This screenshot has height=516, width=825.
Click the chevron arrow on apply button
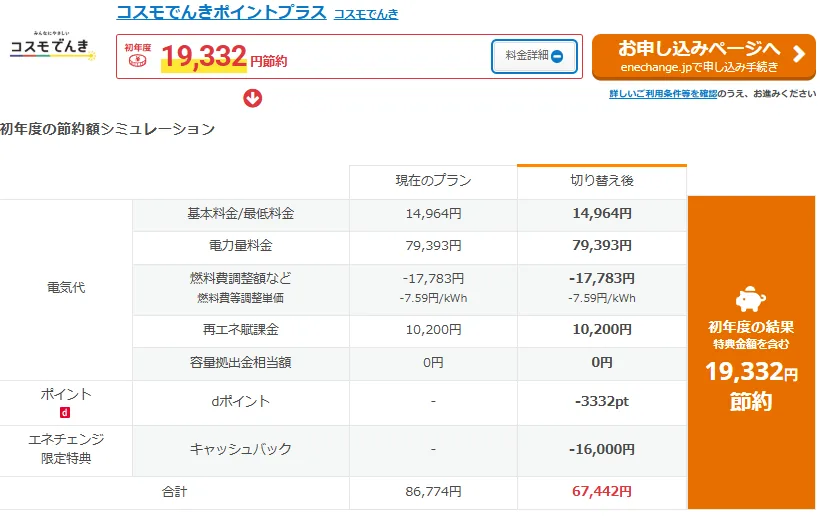pyautogui.click(x=799, y=54)
